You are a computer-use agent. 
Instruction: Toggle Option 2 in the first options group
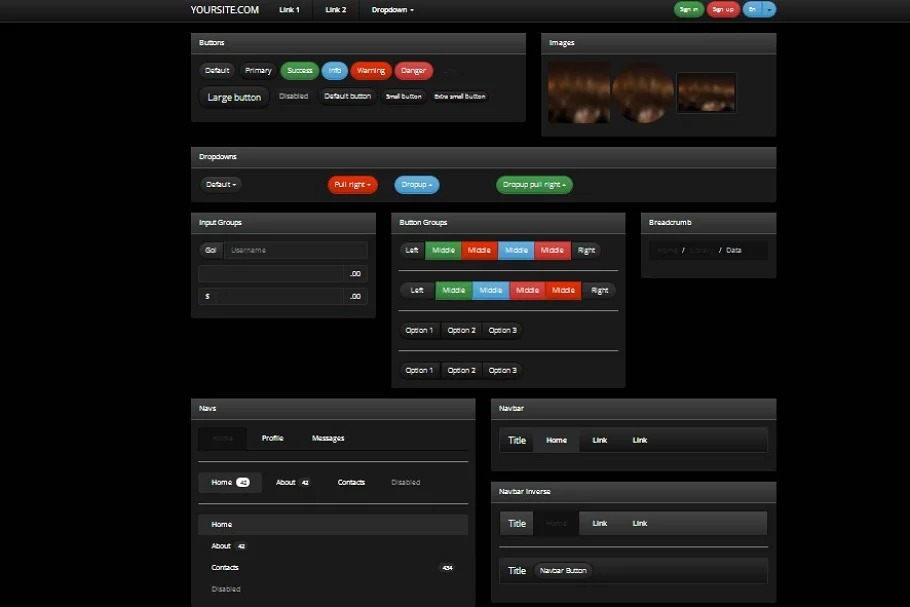click(461, 330)
